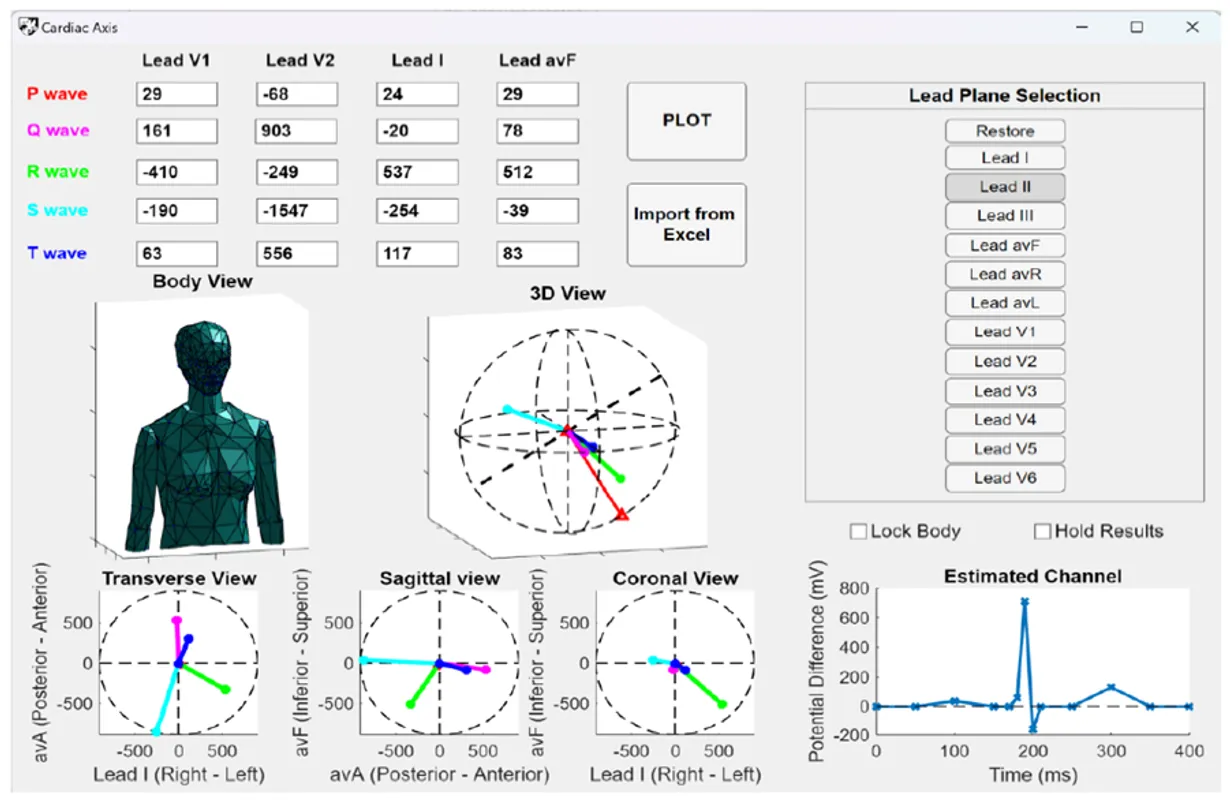Click the red triangle marker in 3D View
Screen dimensions: 1230x800
(x=621, y=514)
